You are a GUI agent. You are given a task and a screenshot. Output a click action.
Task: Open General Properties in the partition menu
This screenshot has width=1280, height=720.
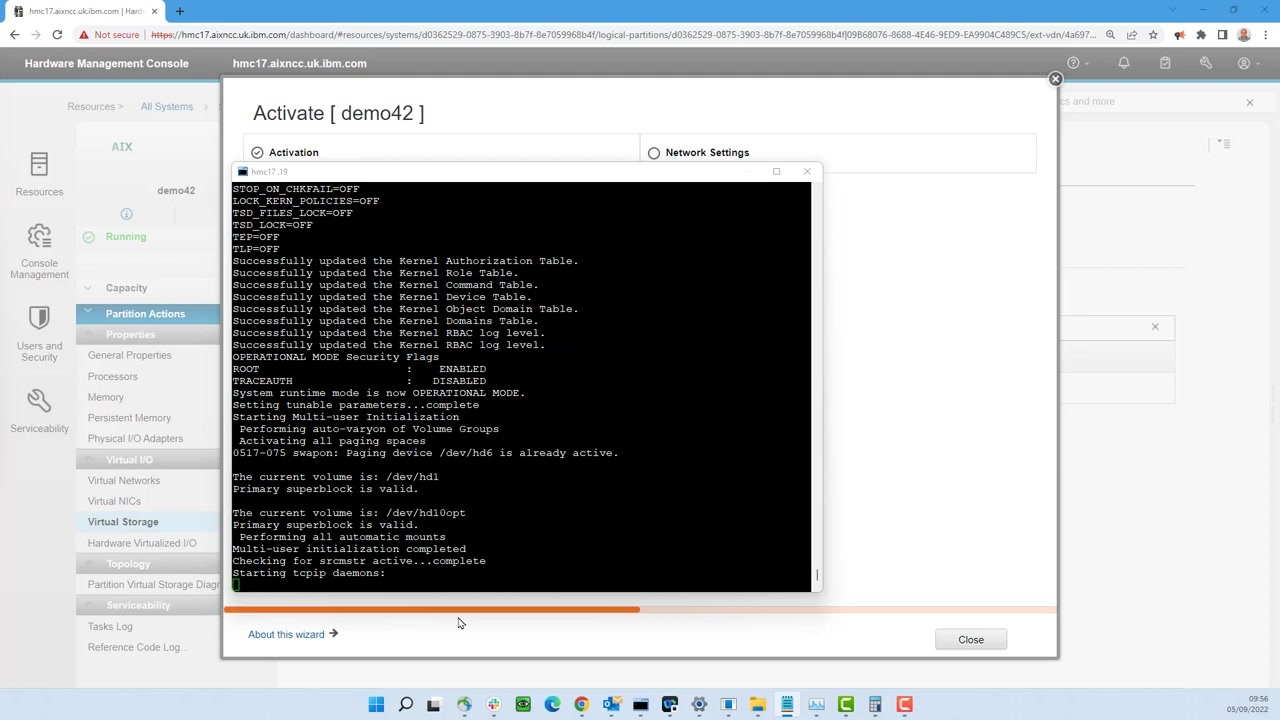point(129,355)
